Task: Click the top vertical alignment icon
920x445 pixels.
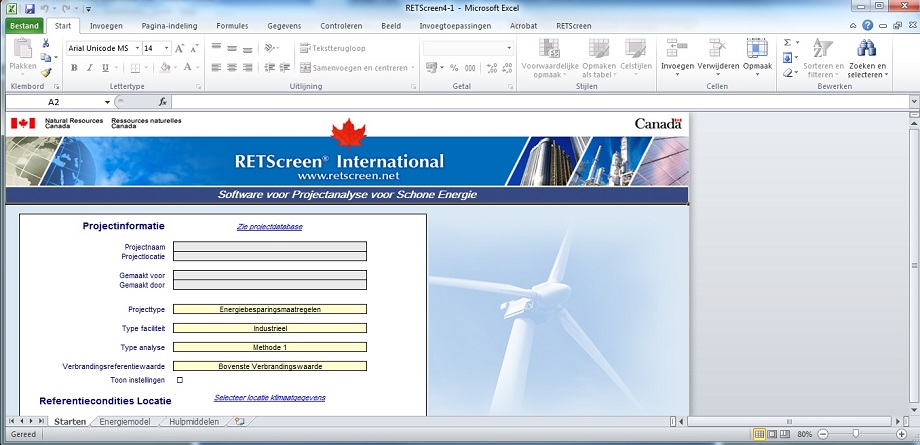Action: pyautogui.click(x=217, y=48)
